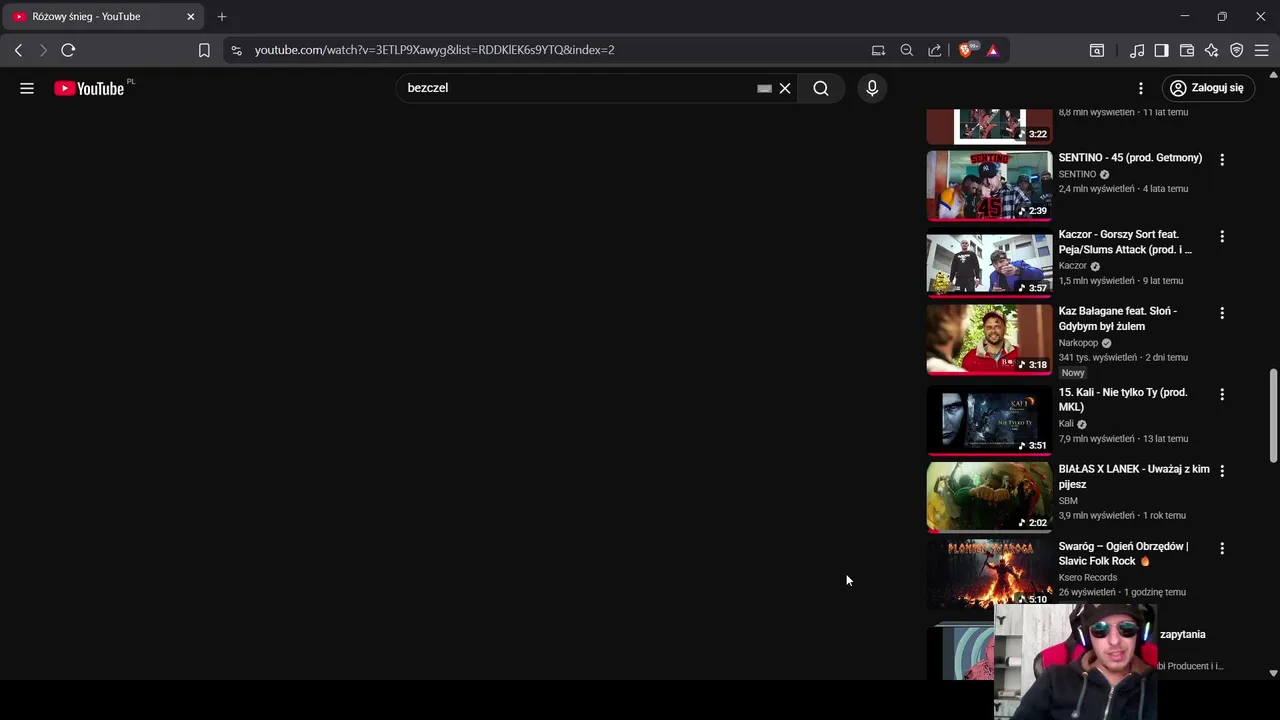Clear the search text with X
1280x720 pixels.
[x=785, y=88]
